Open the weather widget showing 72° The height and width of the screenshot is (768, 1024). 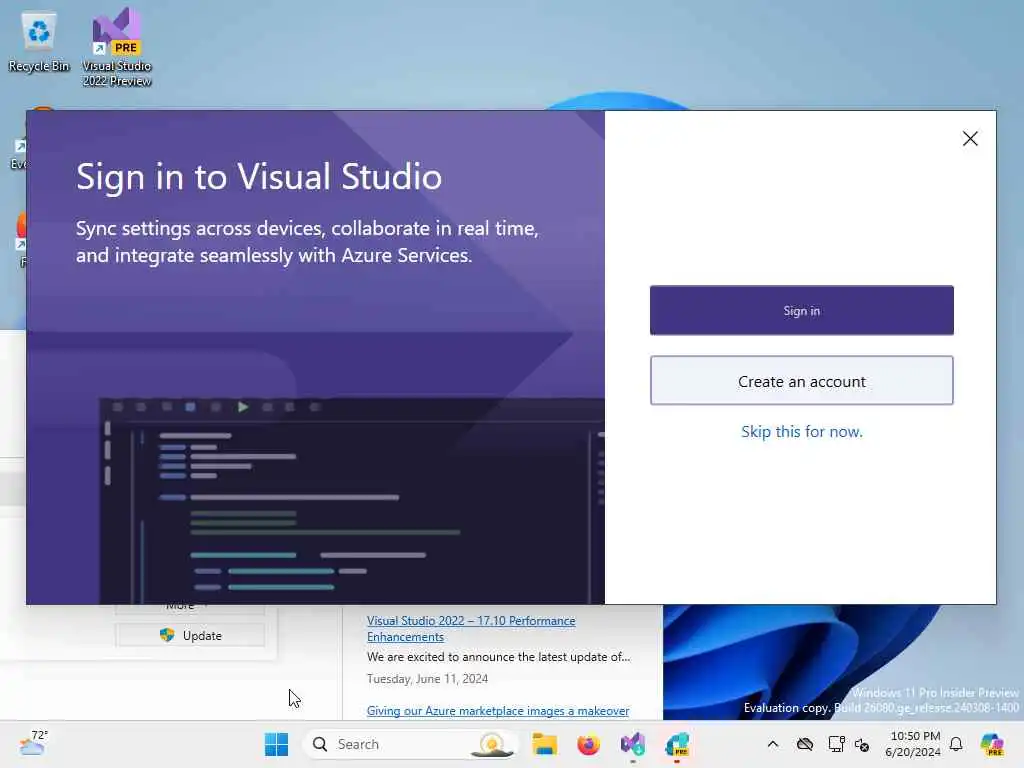(34, 743)
